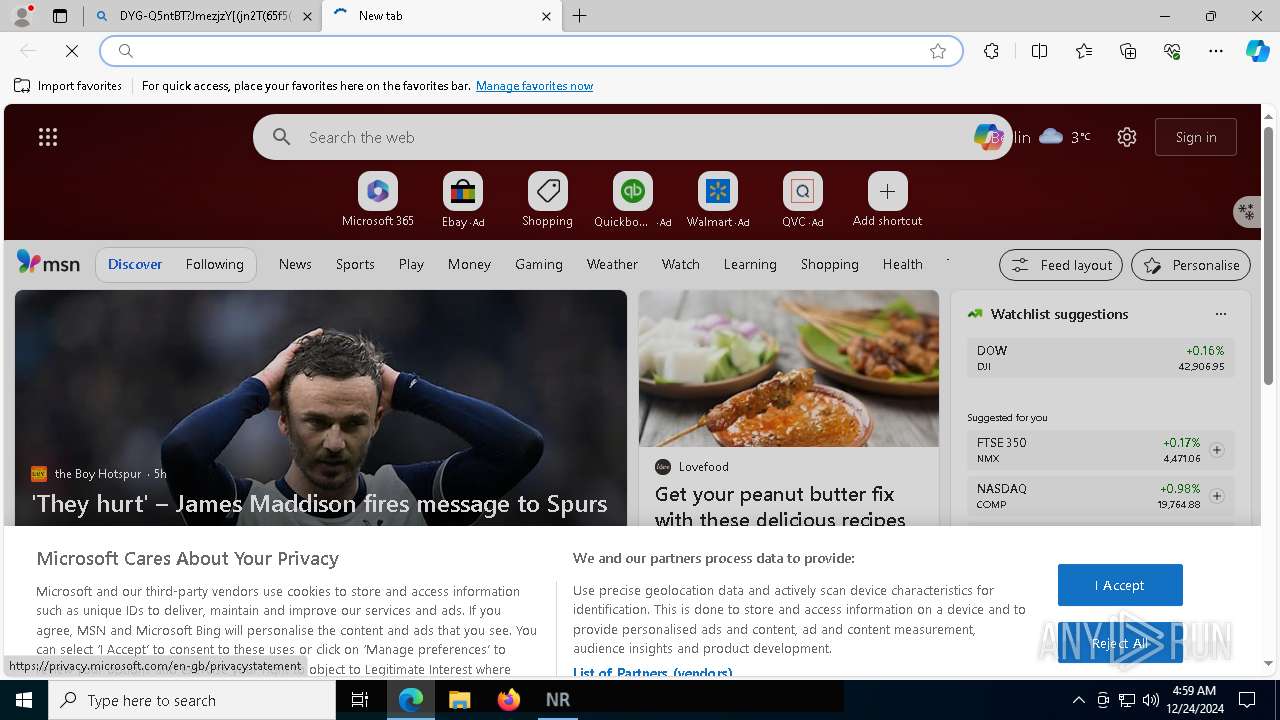Open the tab actions menu icon

click(60, 16)
